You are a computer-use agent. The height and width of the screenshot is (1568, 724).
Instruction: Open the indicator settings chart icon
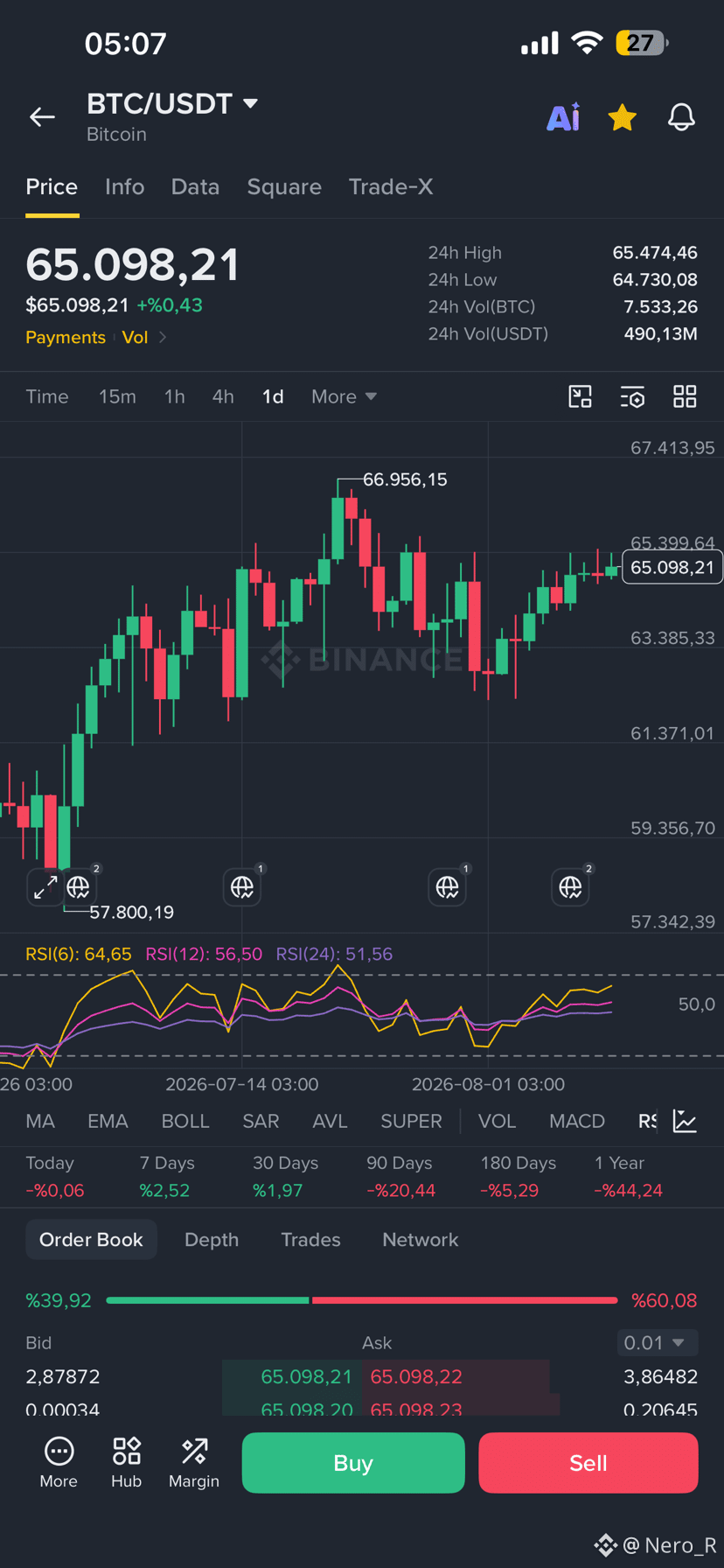pyautogui.click(x=685, y=1121)
